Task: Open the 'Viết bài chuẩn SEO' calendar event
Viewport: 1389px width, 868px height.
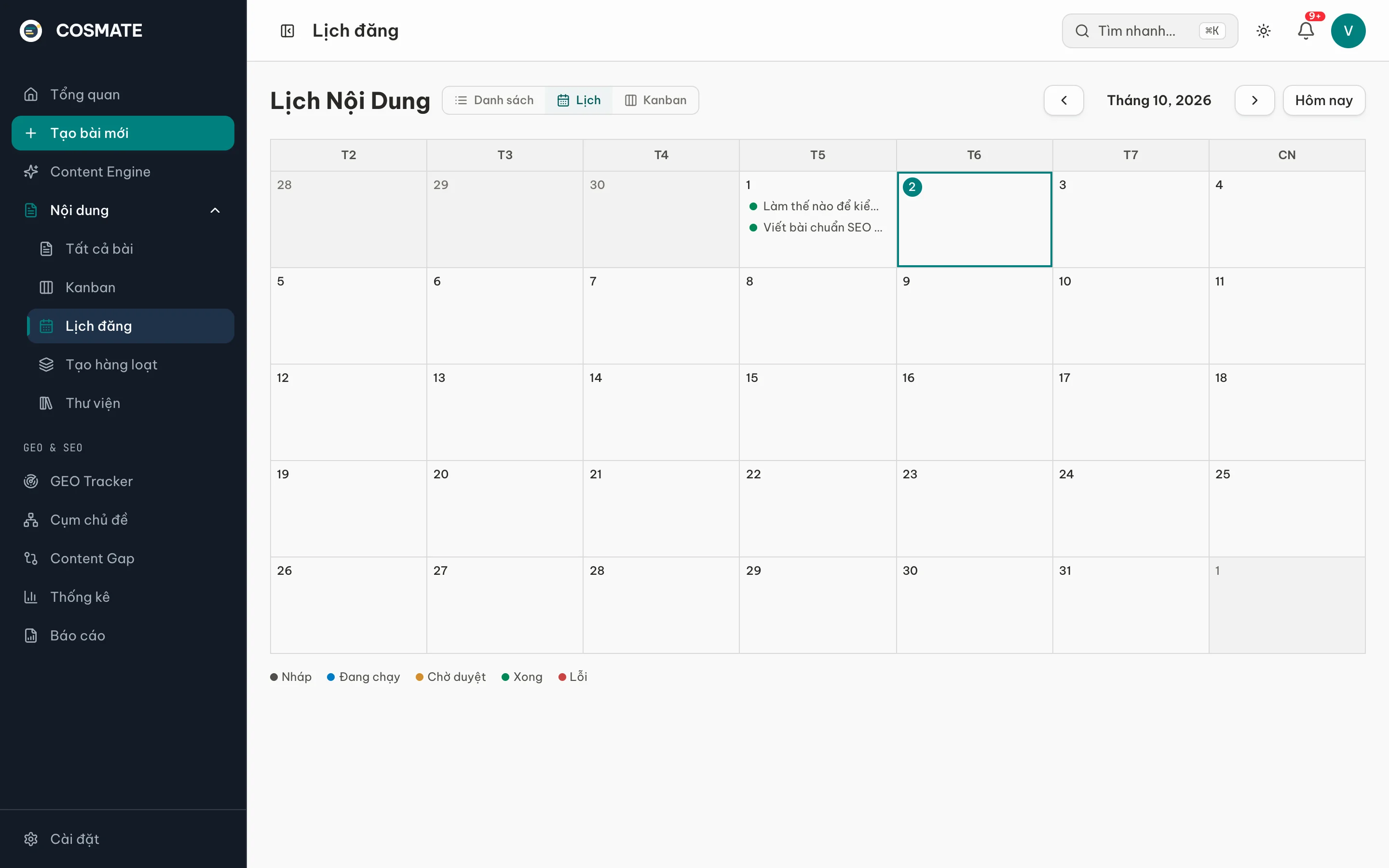Action: 816,227
